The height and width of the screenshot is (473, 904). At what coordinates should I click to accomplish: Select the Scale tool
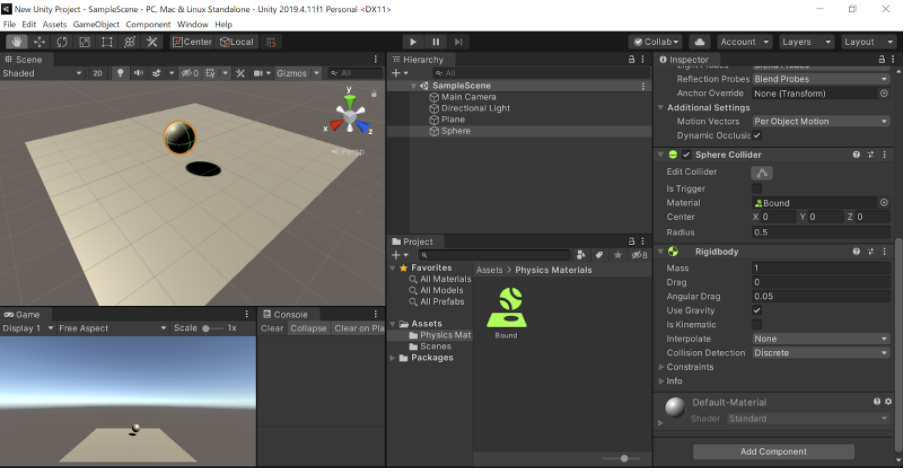tap(84, 42)
